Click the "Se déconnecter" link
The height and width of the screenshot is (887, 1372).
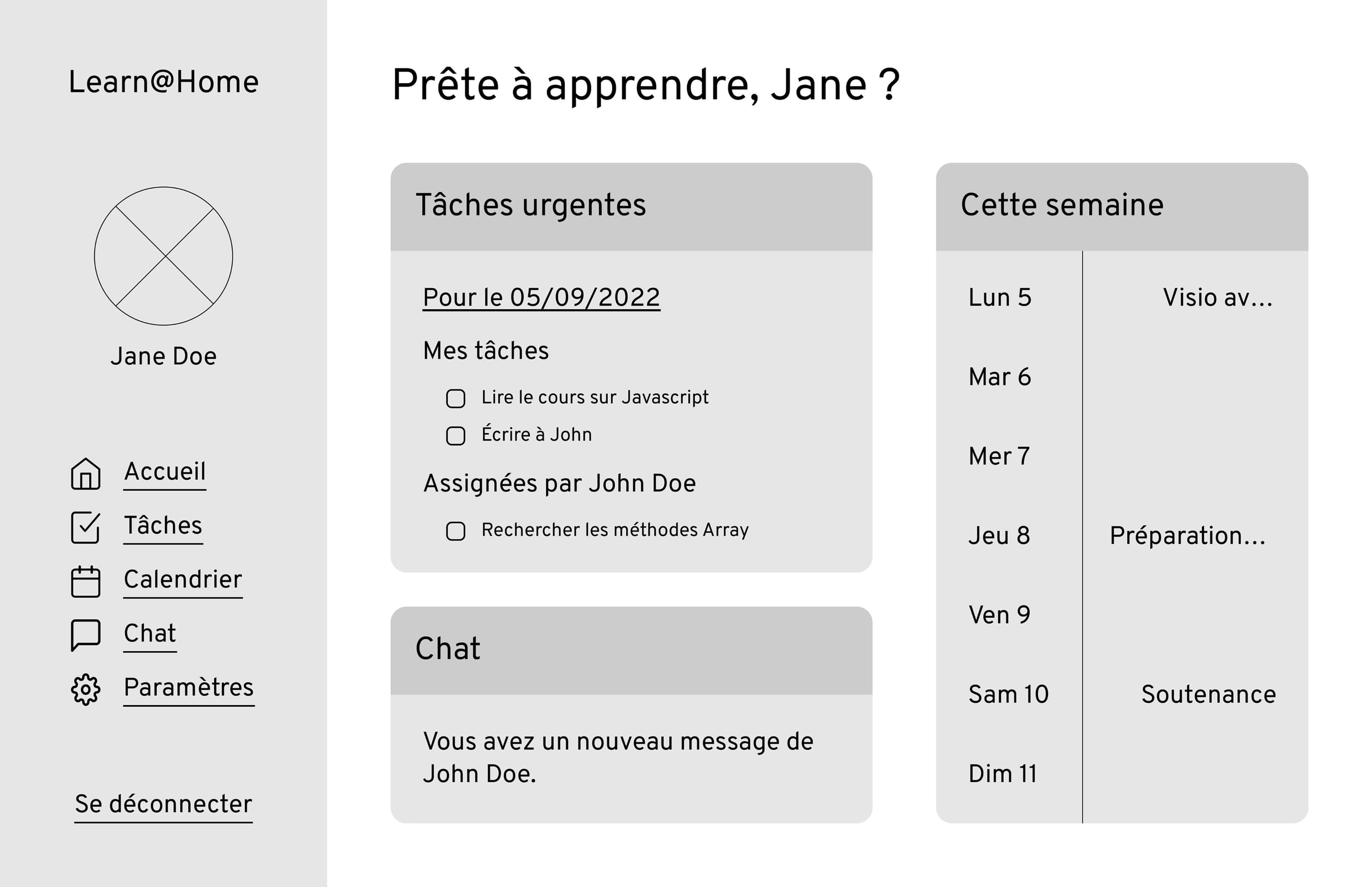coord(164,804)
